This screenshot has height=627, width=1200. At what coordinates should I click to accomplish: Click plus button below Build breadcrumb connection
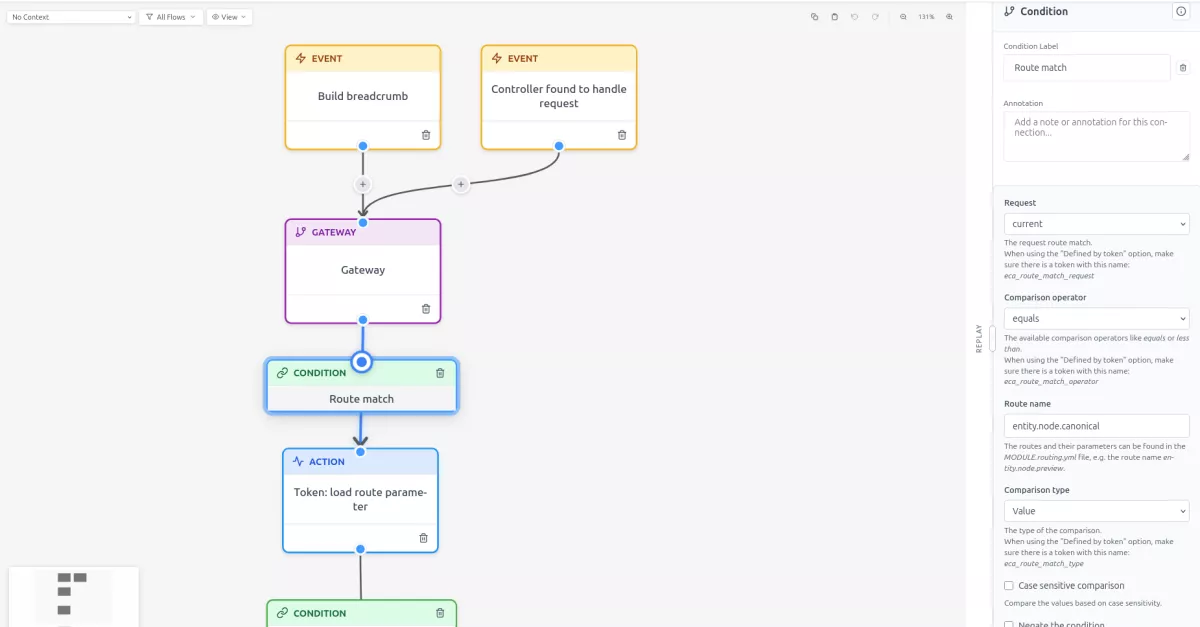coord(362,184)
